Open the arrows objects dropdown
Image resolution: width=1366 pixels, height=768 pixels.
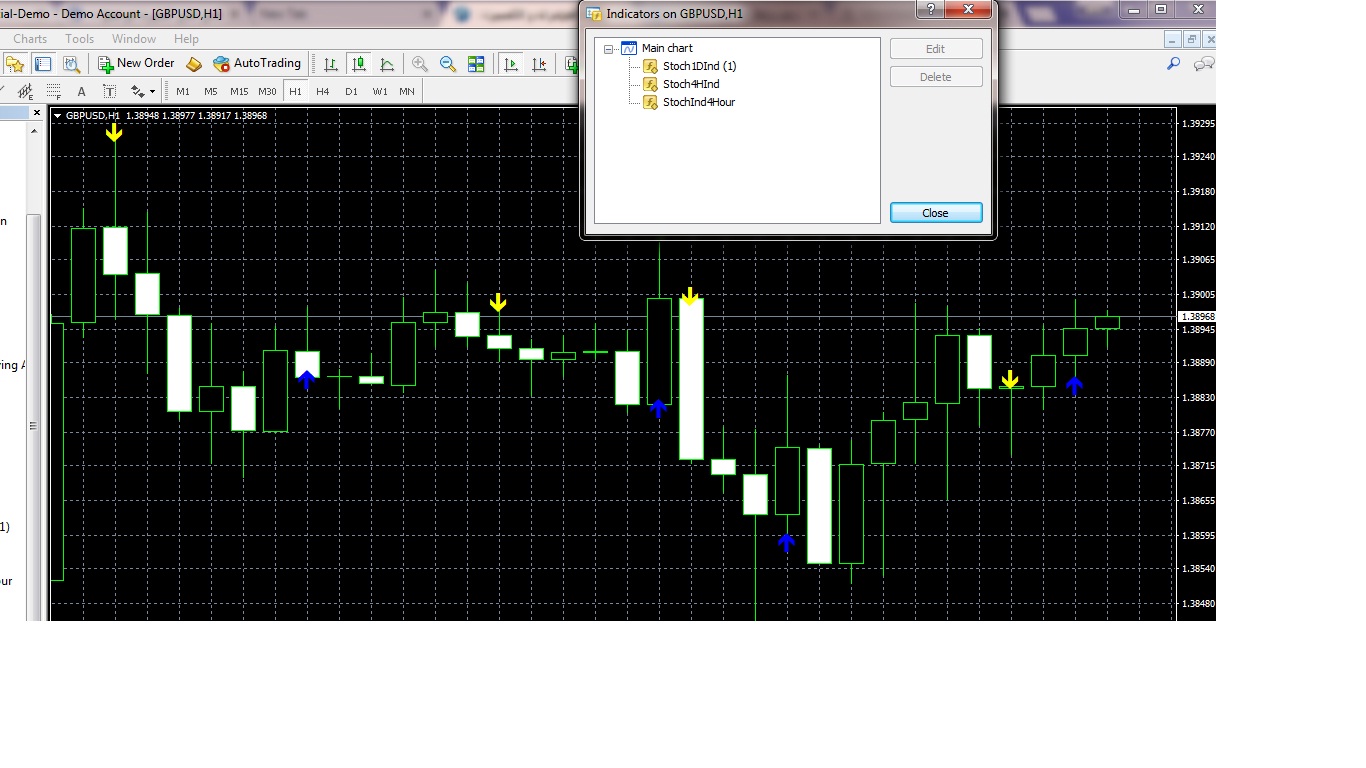[144, 91]
